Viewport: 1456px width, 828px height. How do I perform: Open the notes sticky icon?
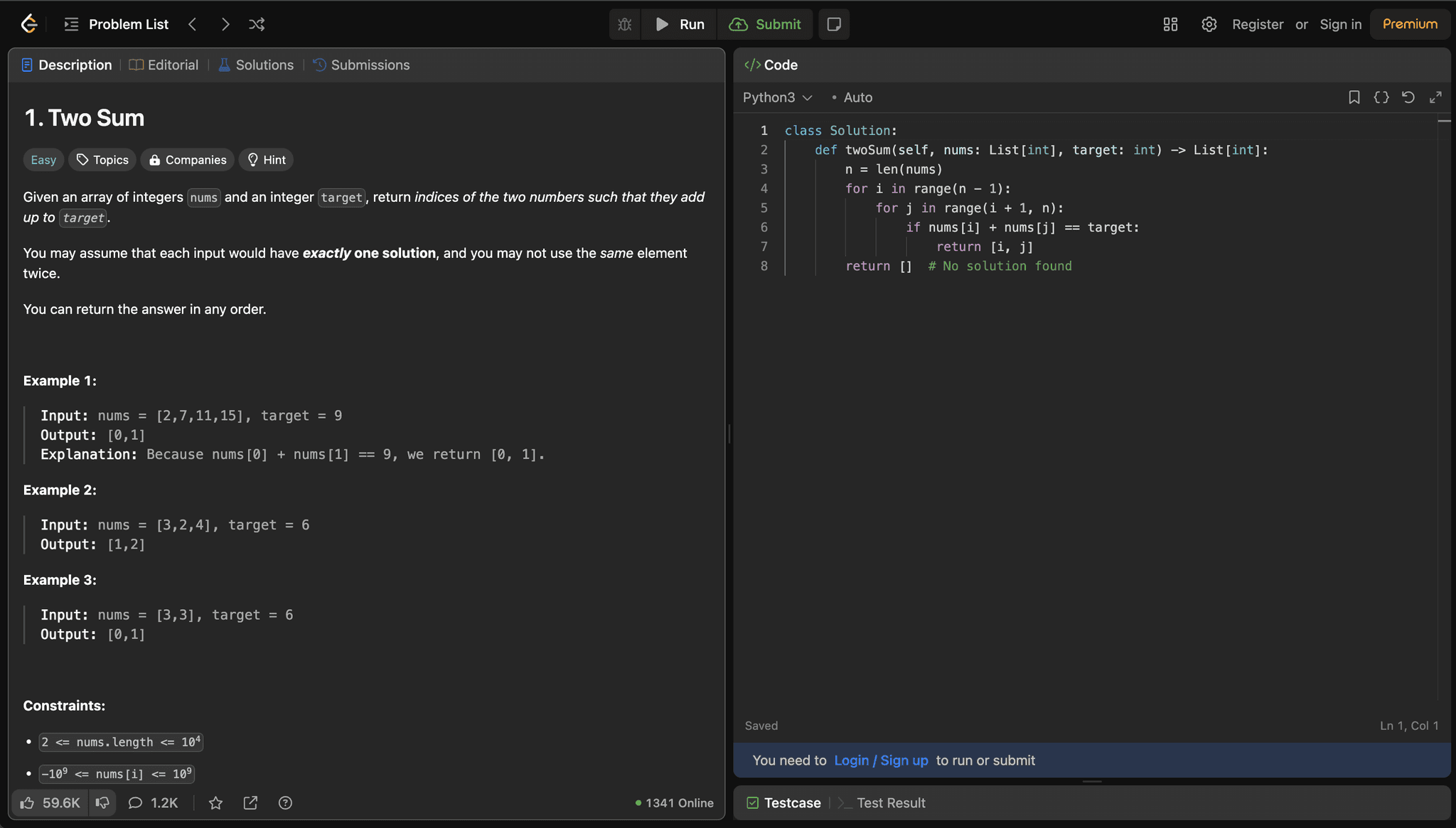click(834, 24)
